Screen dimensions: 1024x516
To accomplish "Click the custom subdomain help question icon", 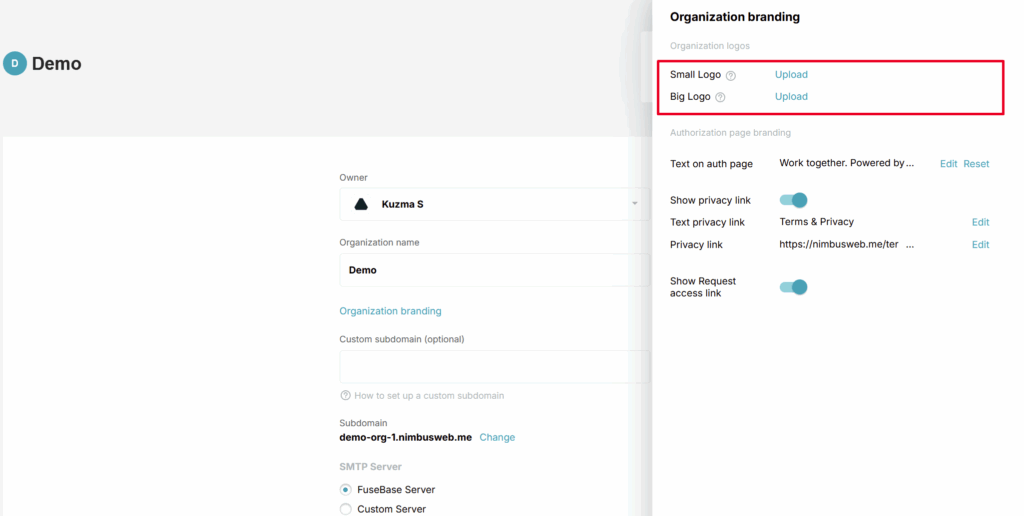I will pyautogui.click(x=345, y=396).
